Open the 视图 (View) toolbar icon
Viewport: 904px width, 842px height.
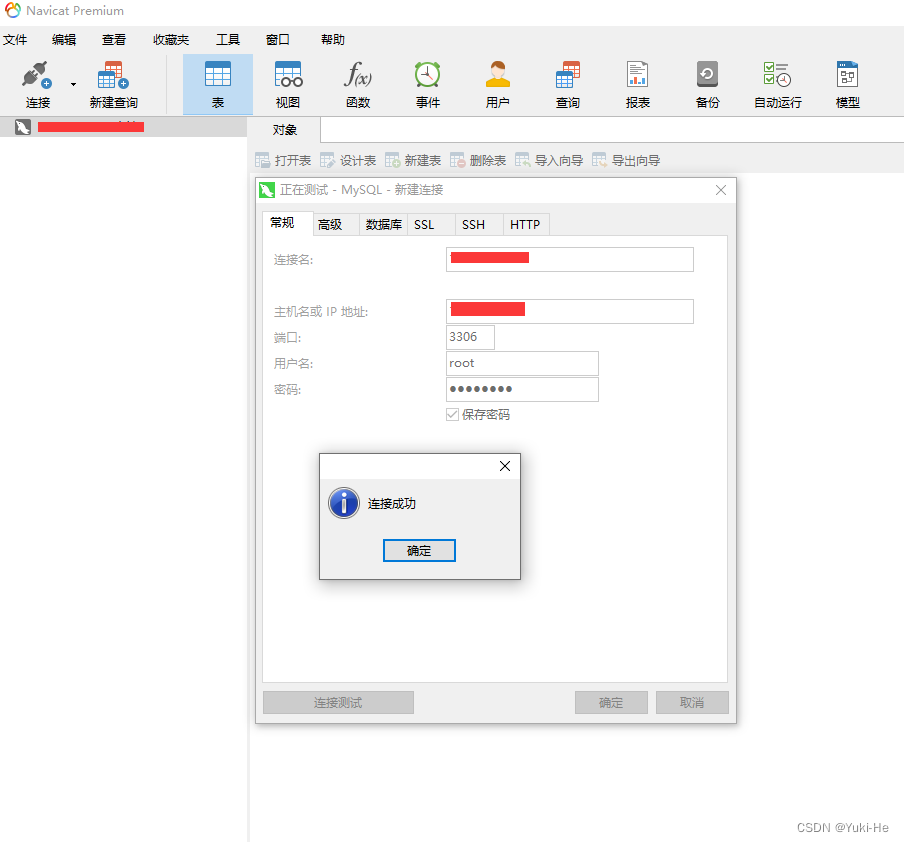point(288,84)
